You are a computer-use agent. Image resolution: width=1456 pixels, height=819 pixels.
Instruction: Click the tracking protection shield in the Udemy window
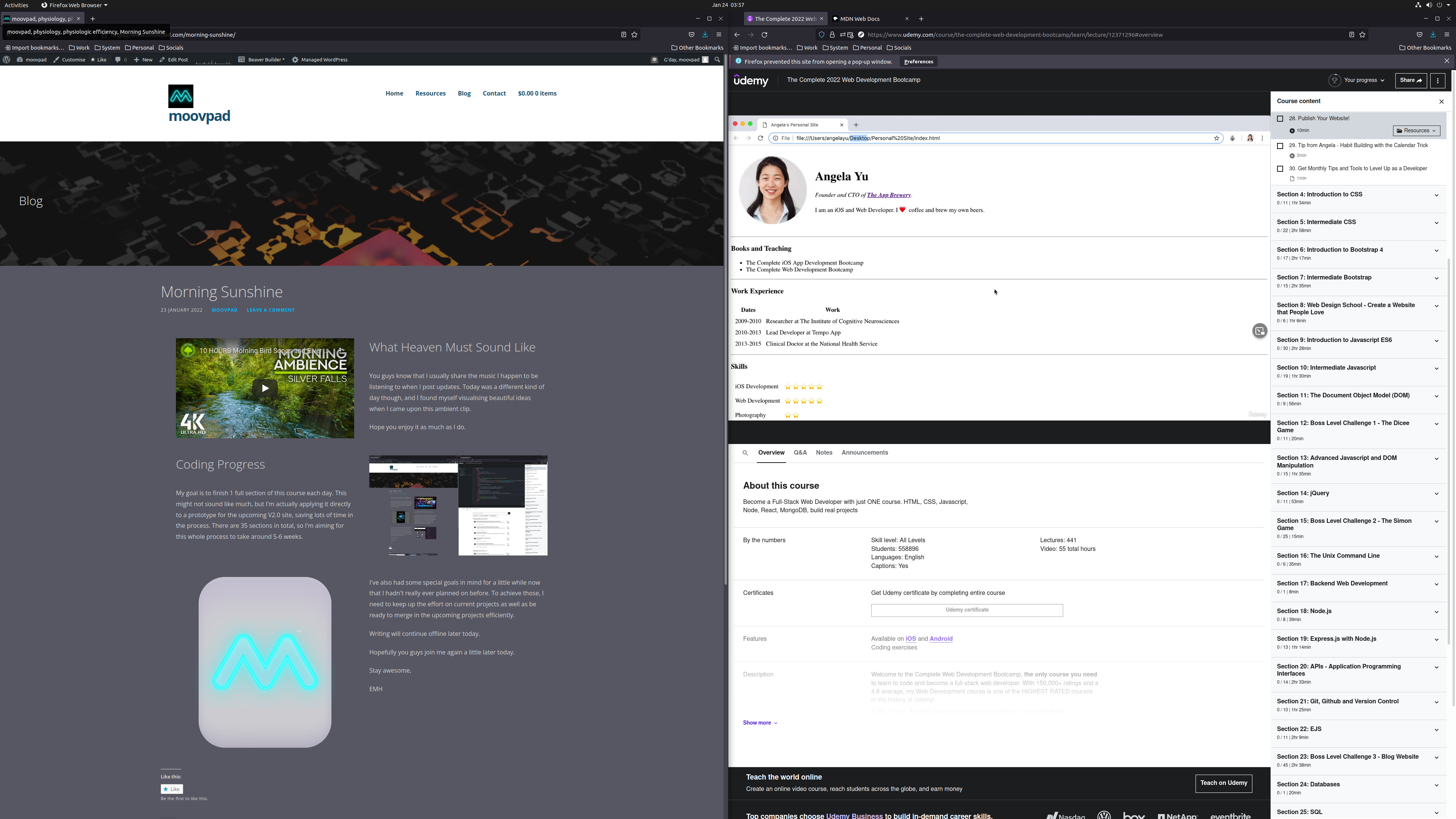[x=821, y=35]
